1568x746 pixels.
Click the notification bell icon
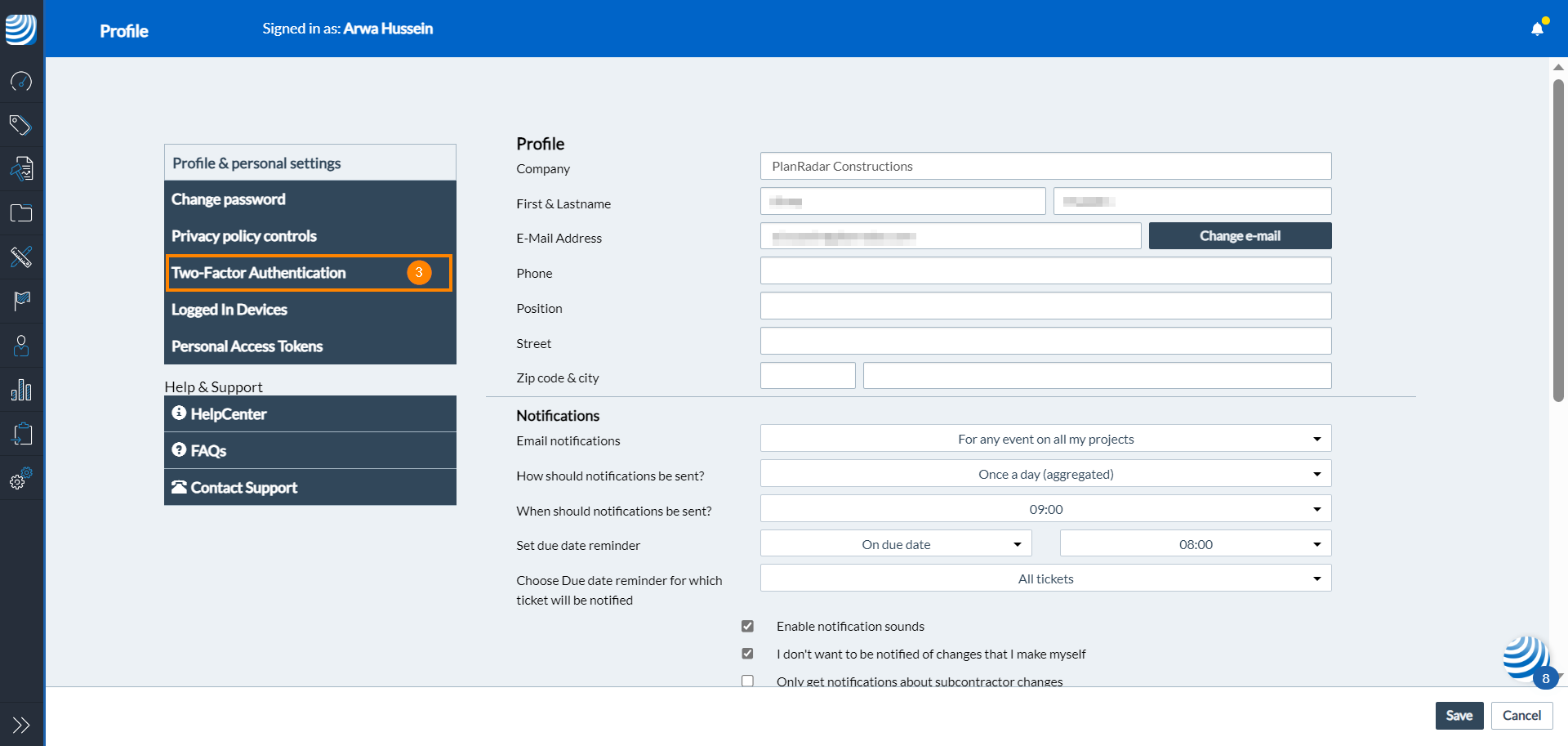coord(1537,29)
